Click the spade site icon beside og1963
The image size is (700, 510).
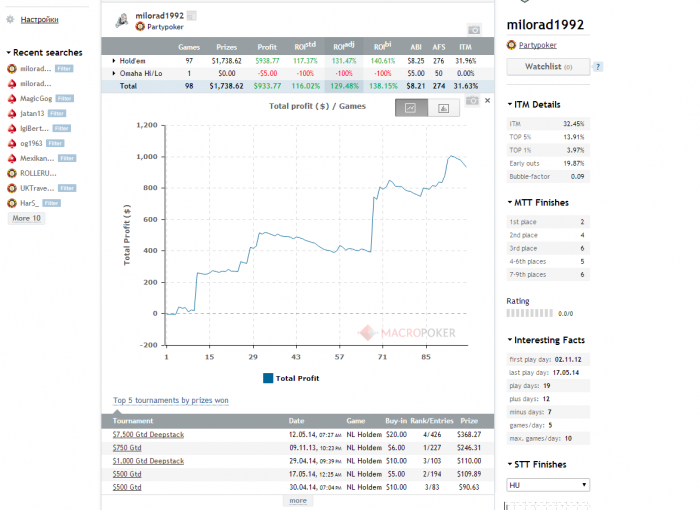(12, 143)
